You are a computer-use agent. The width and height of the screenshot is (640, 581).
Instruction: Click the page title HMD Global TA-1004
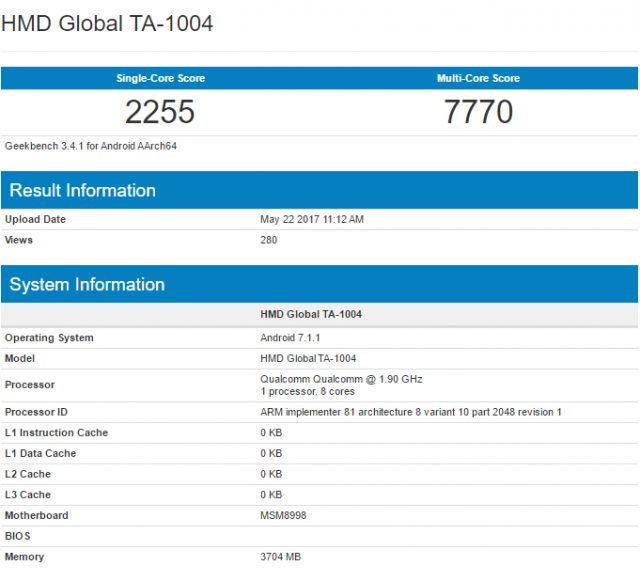tap(107, 23)
